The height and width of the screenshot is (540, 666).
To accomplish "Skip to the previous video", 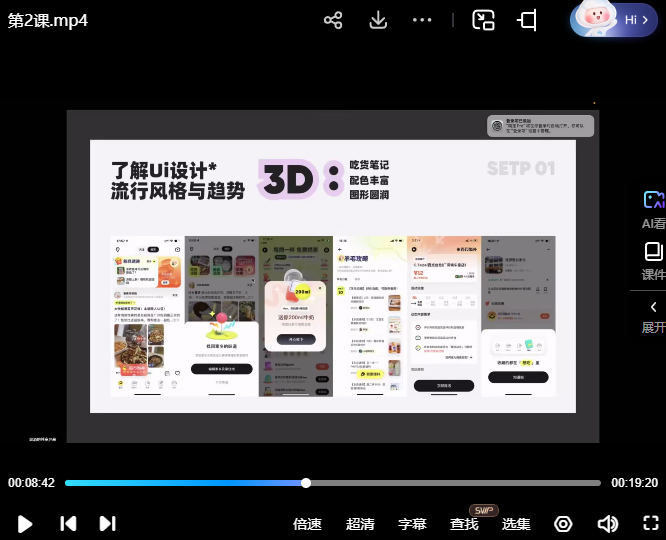I will [x=68, y=523].
